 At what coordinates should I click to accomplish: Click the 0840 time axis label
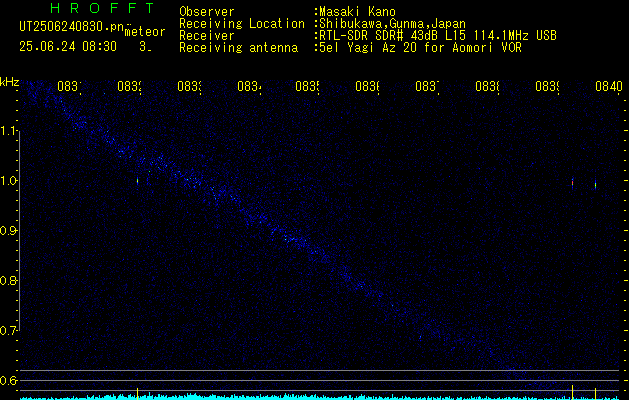609,86
